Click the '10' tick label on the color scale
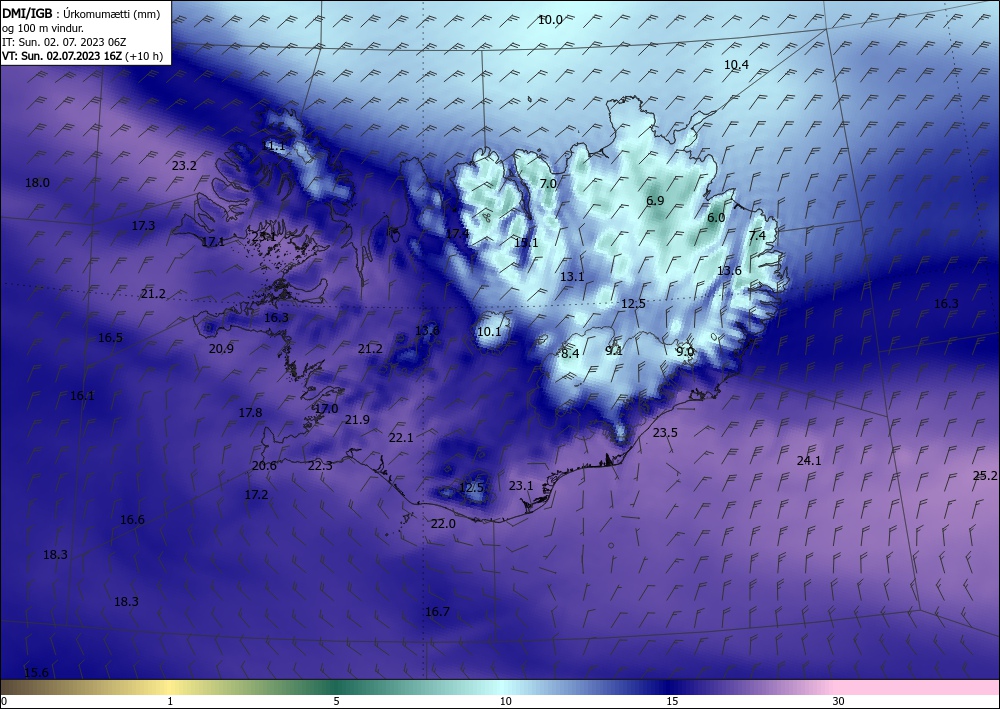1000x709 pixels. coord(505,701)
